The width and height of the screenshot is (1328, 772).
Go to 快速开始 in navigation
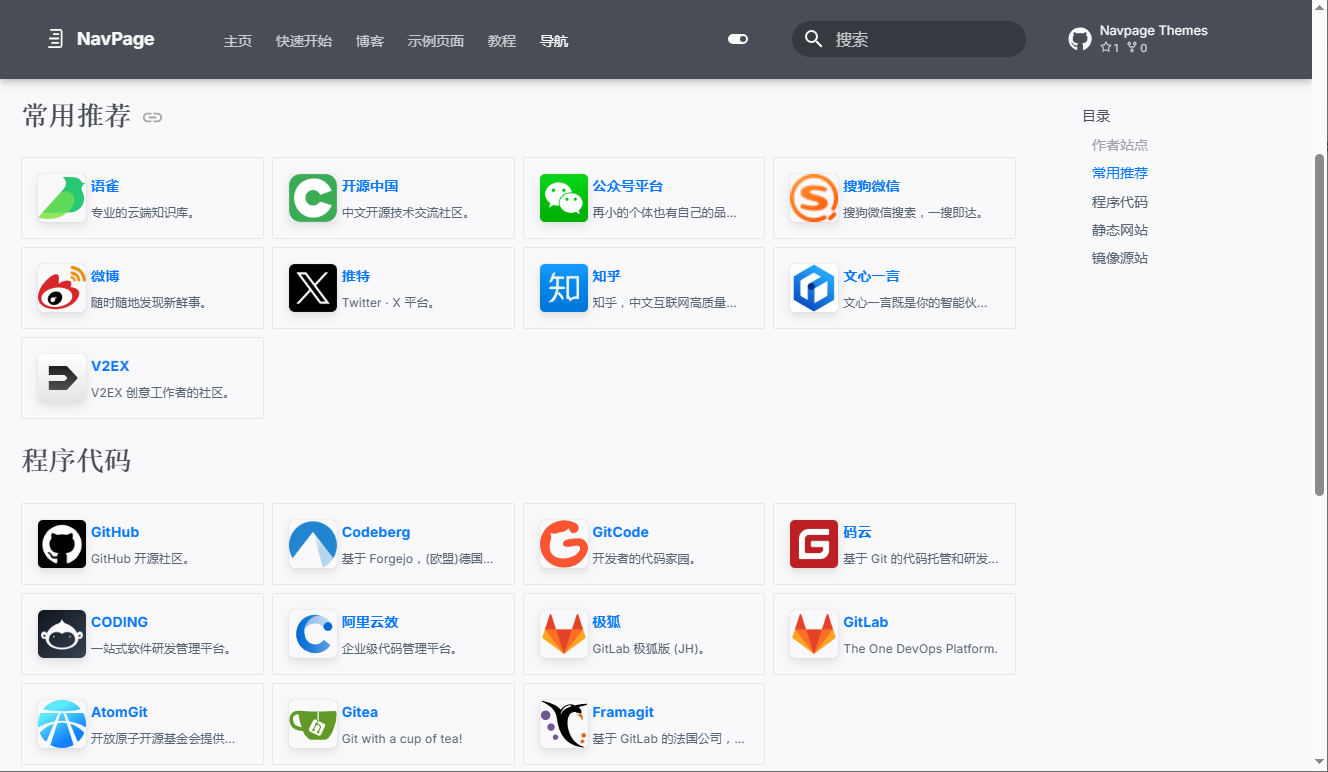pyautogui.click(x=304, y=41)
